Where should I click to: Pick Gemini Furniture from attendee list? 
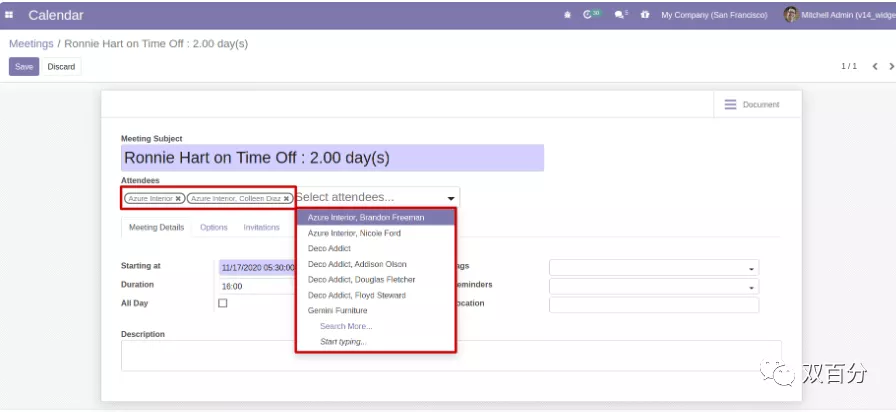coord(375,311)
